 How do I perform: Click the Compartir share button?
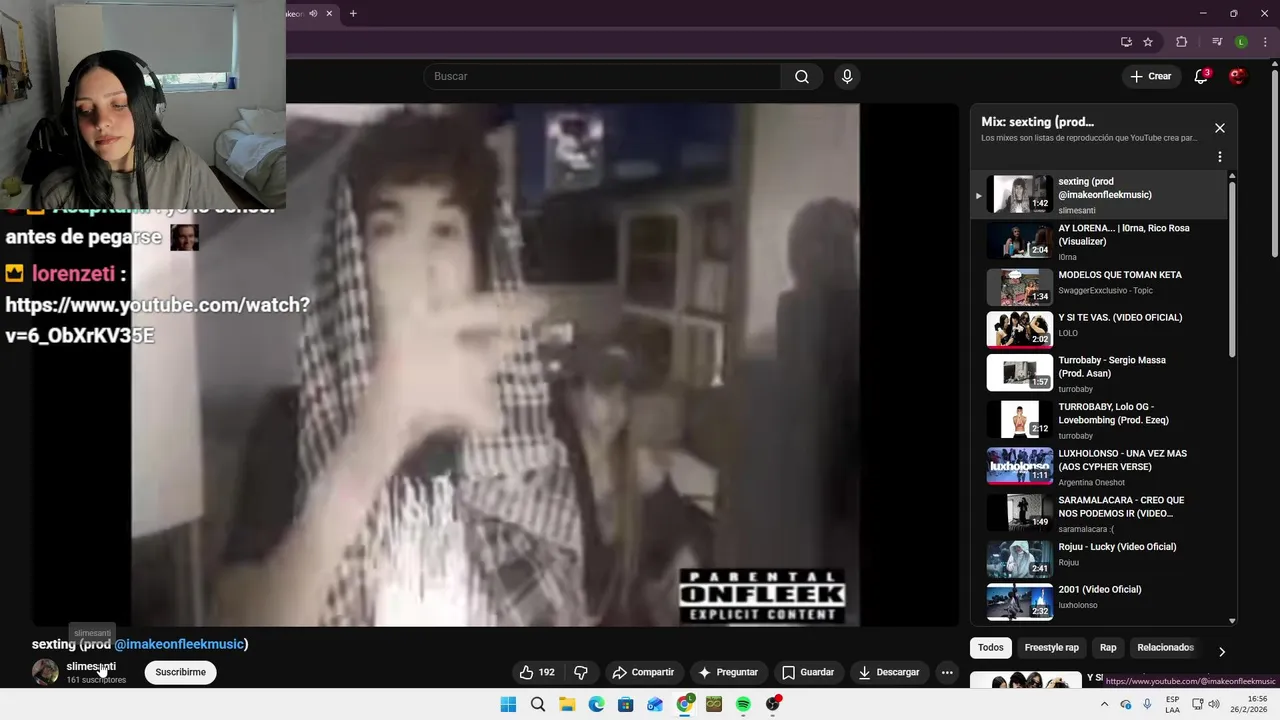pos(643,673)
